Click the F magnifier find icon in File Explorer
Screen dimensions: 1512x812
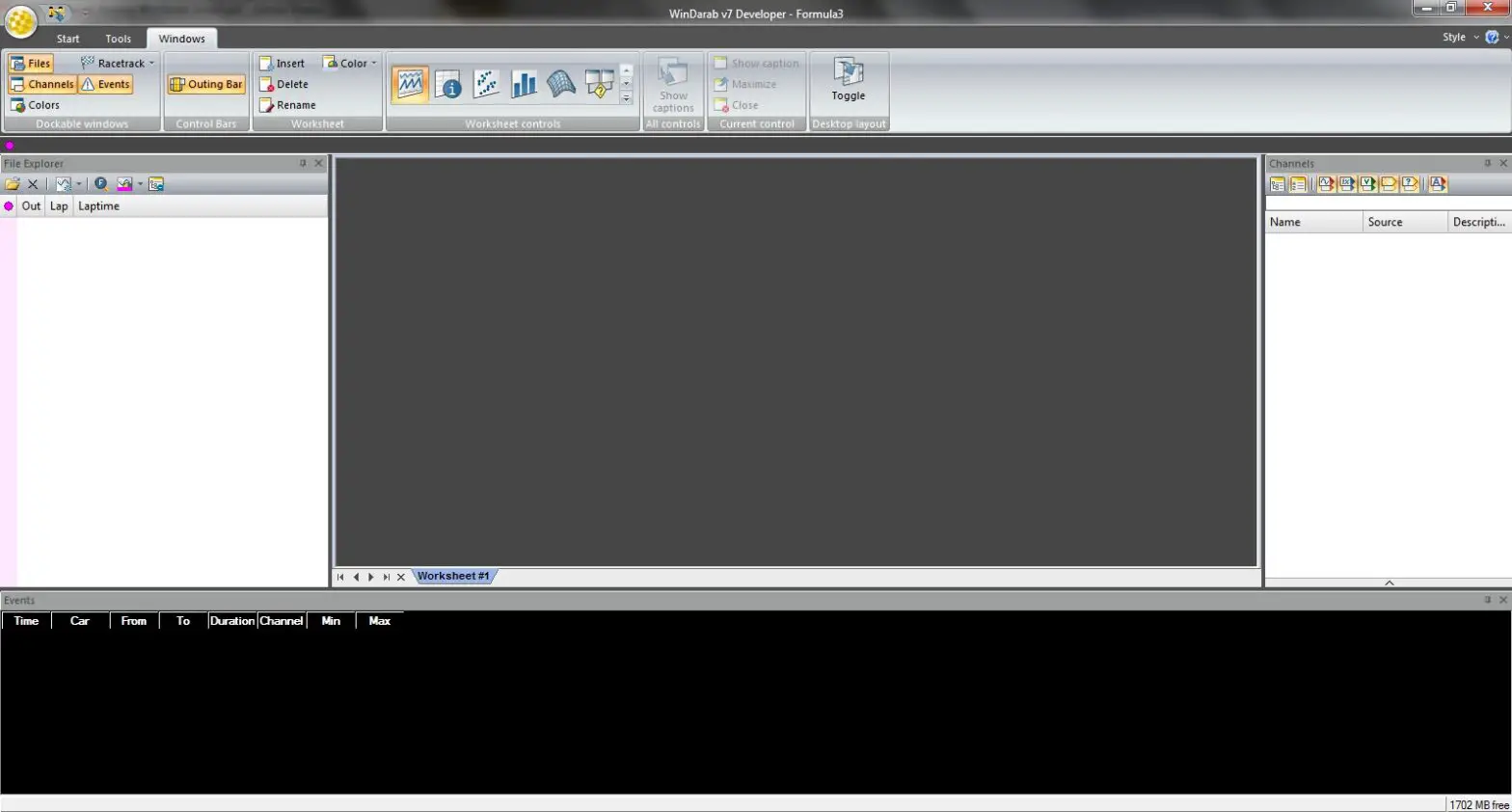point(101,184)
